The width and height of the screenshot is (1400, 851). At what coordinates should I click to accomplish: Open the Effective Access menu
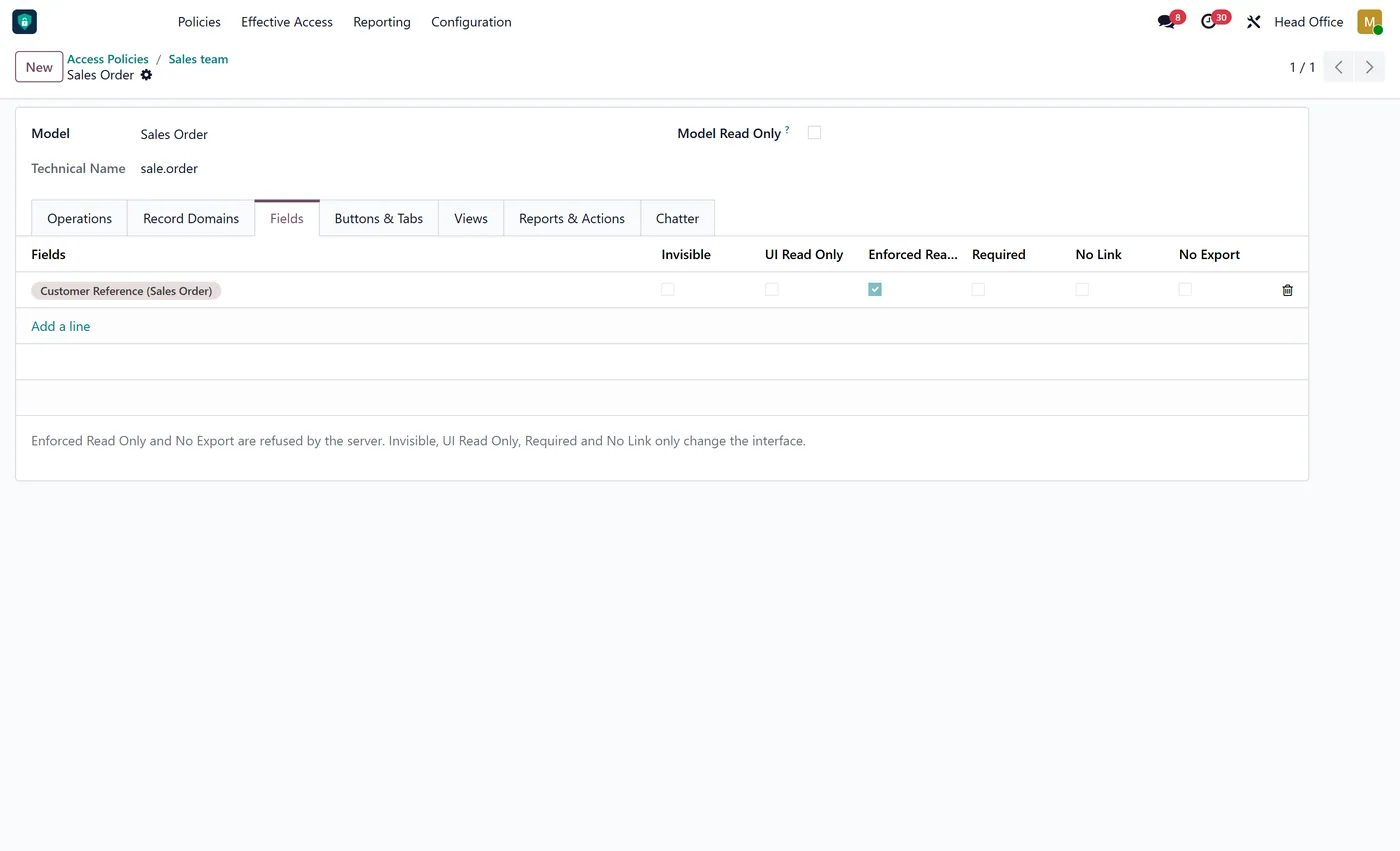[287, 21]
